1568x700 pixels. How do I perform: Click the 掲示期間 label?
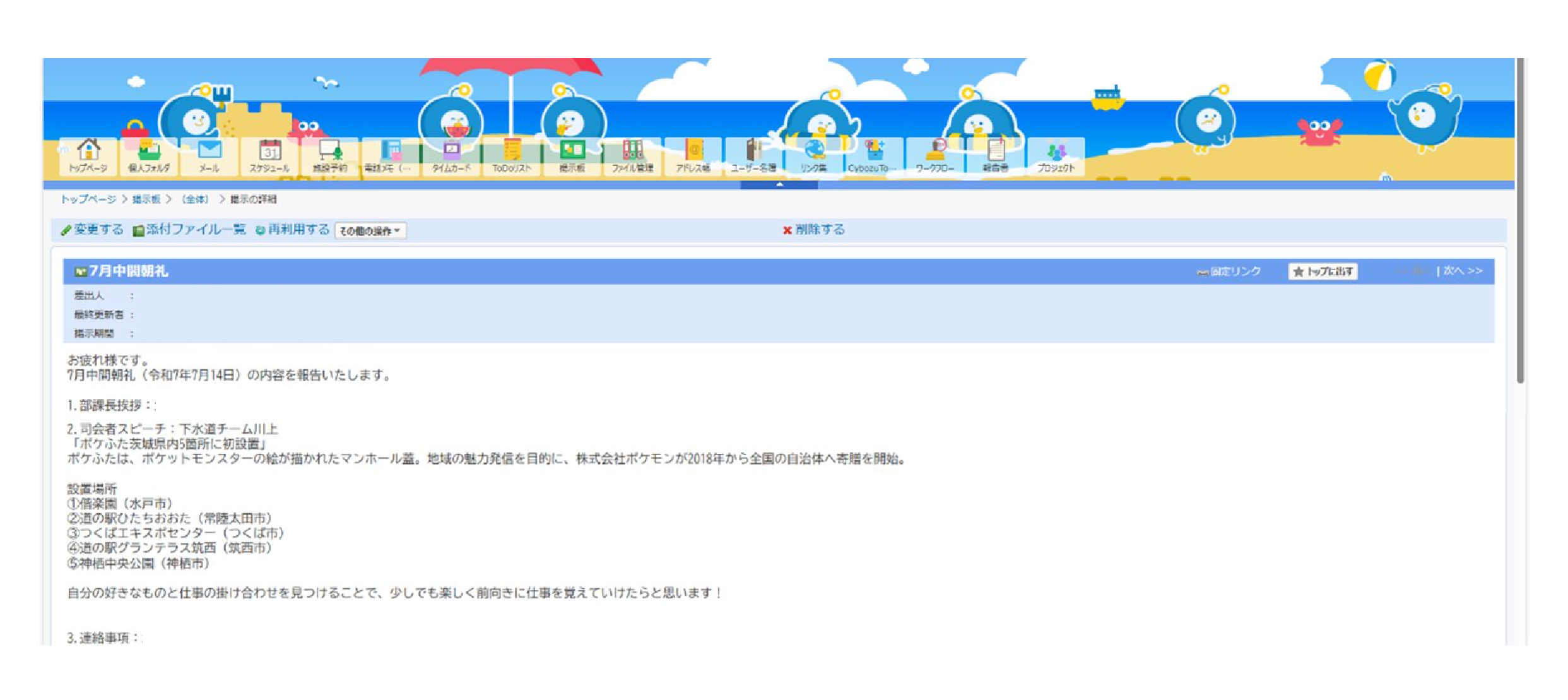[x=94, y=333]
